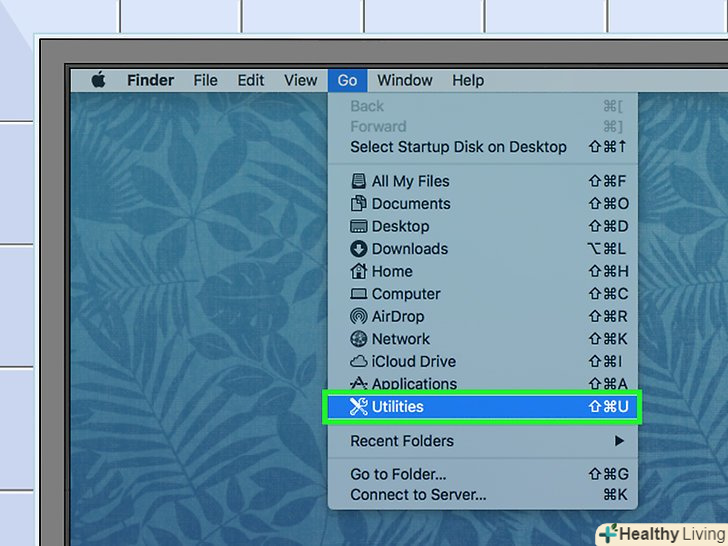Image resolution: width=728 pixels, height=546 pixels.
Task: Open the Help menu
Action: pyautogui.click(x=468, y=80)
